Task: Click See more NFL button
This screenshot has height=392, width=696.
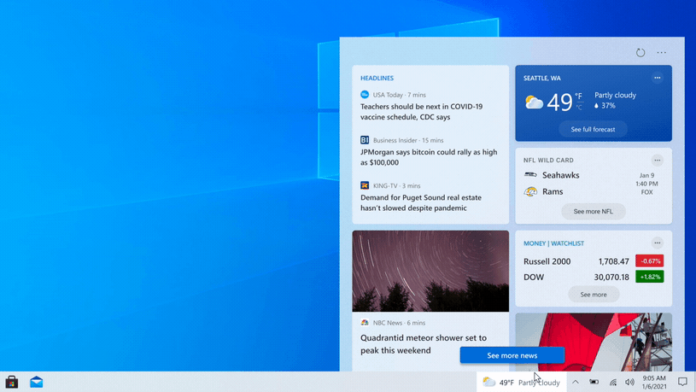Action: click(593, 211)
